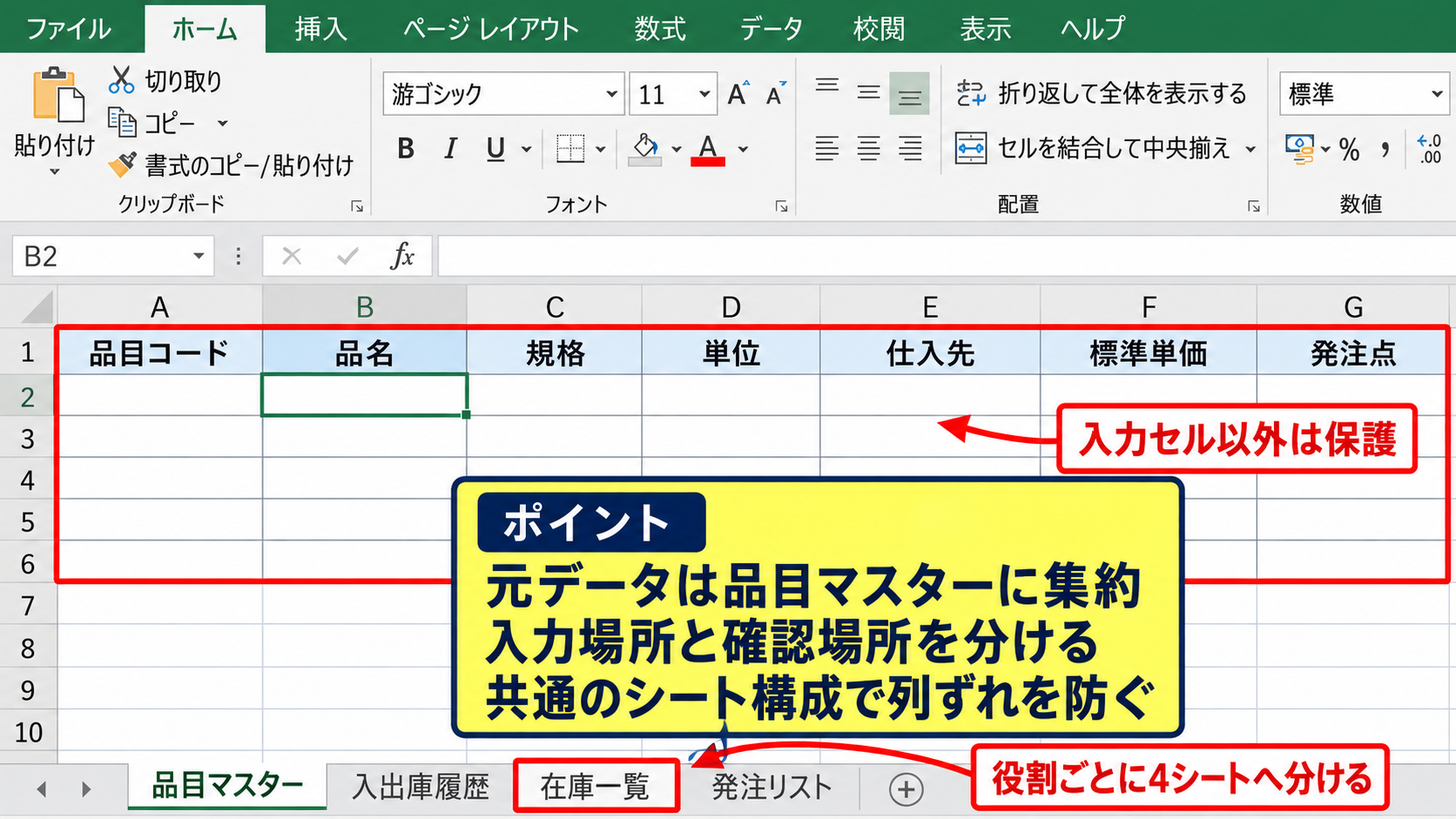Increase font size with the larger A icon

(x=738, y=93)
